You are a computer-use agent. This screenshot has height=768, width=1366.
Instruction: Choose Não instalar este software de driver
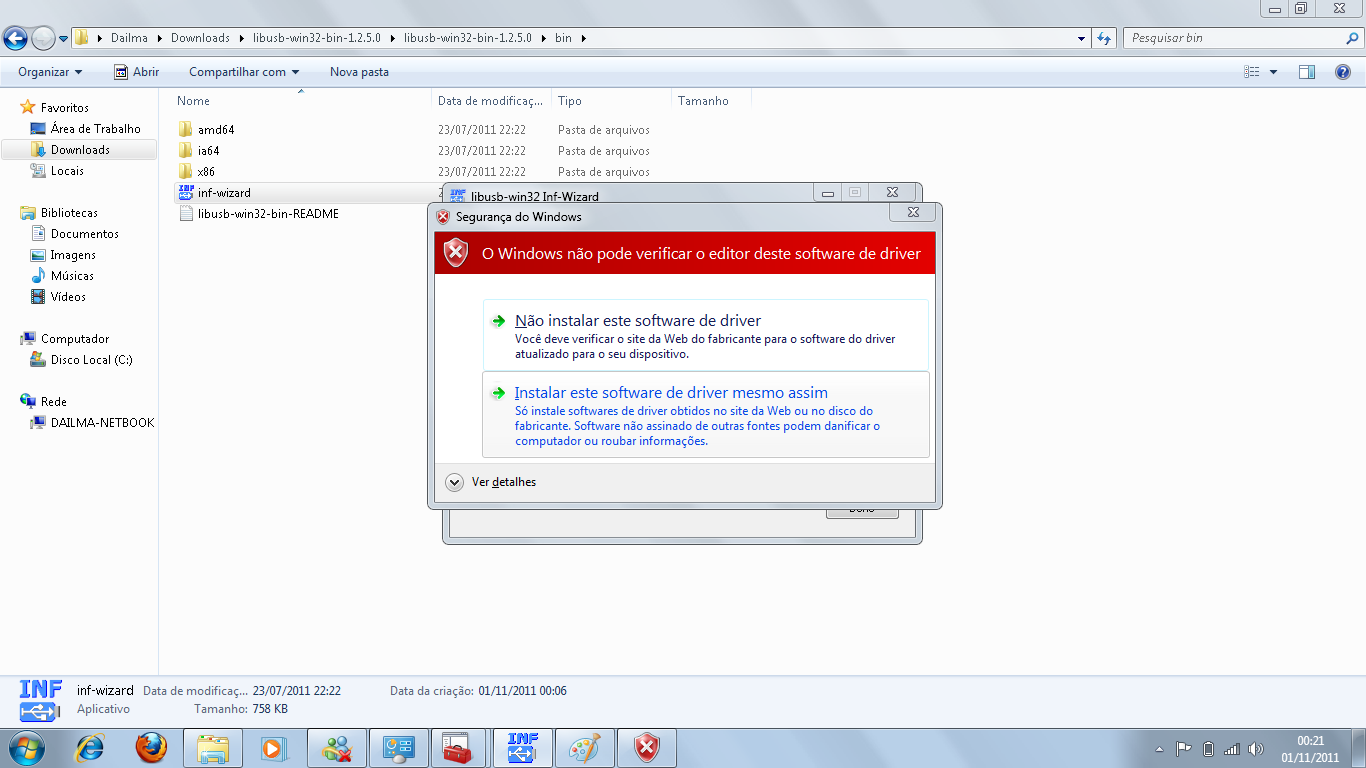coord(705,335)
